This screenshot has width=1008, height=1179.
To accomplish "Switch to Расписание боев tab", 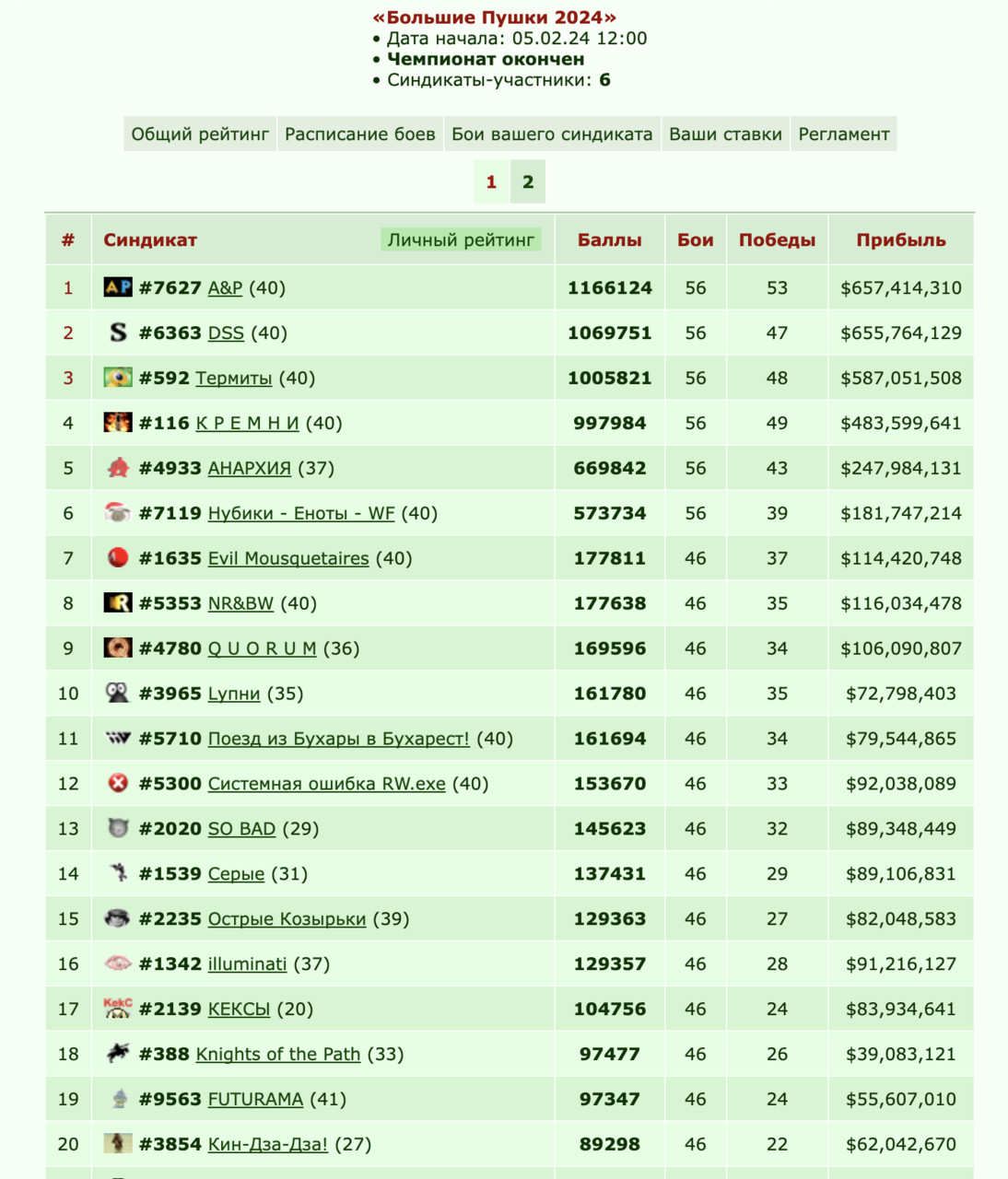I will [x=360, y=134].
